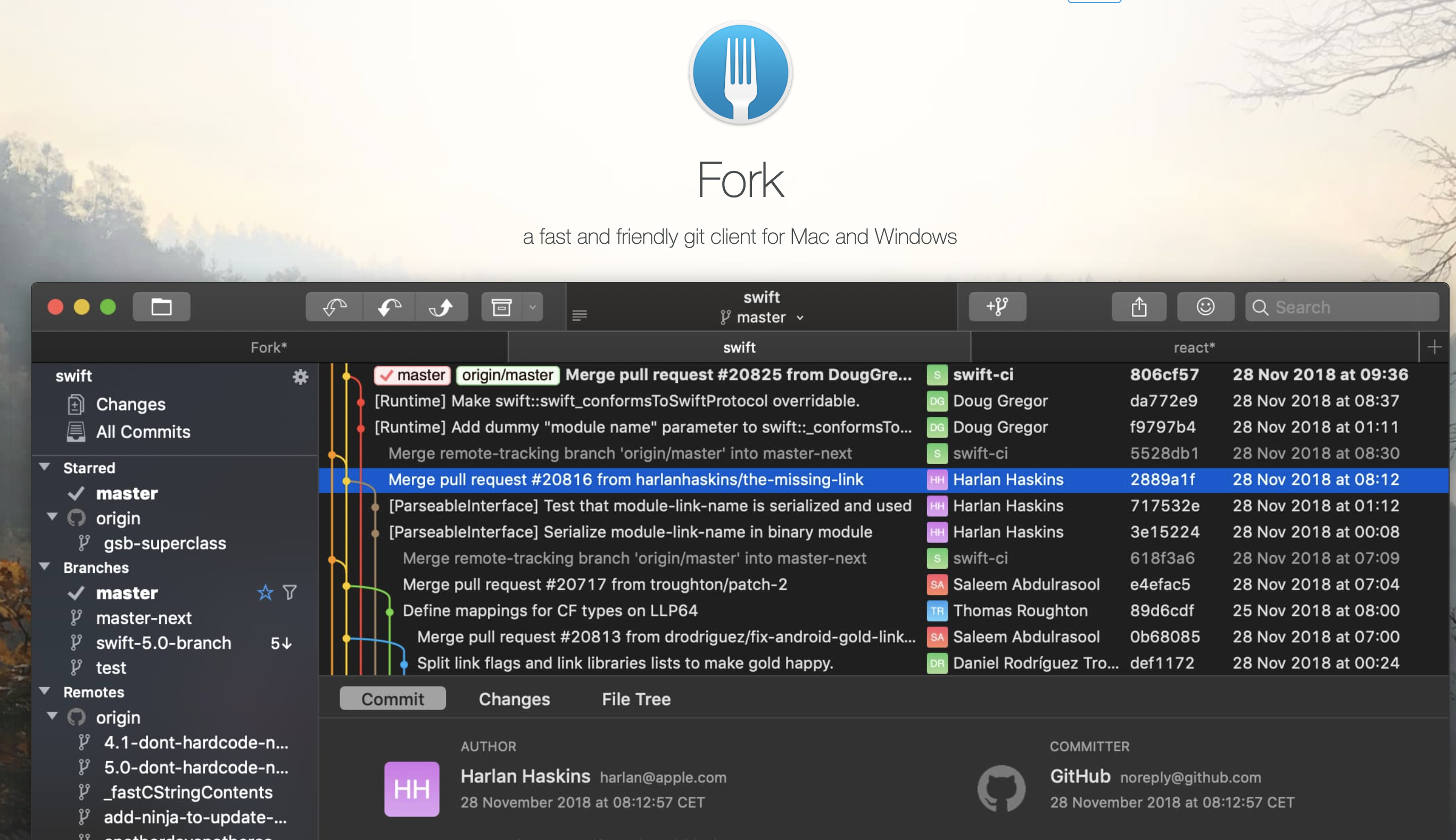1456x840 pixels.
Task: Click the smiley feedback icon
Action: click(x=1205, y=307)
